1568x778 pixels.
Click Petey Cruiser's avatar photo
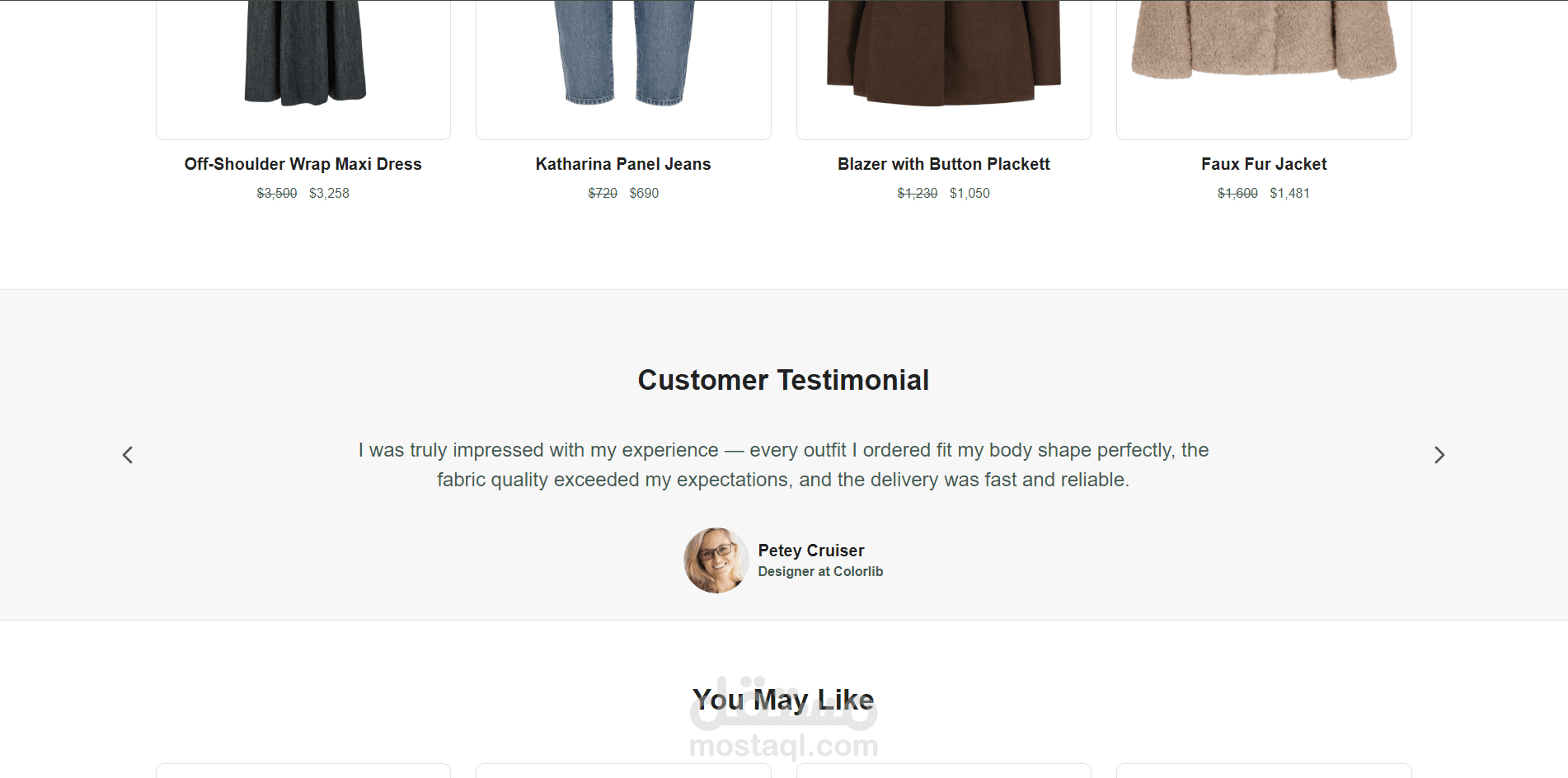click(x=716, y=560)
